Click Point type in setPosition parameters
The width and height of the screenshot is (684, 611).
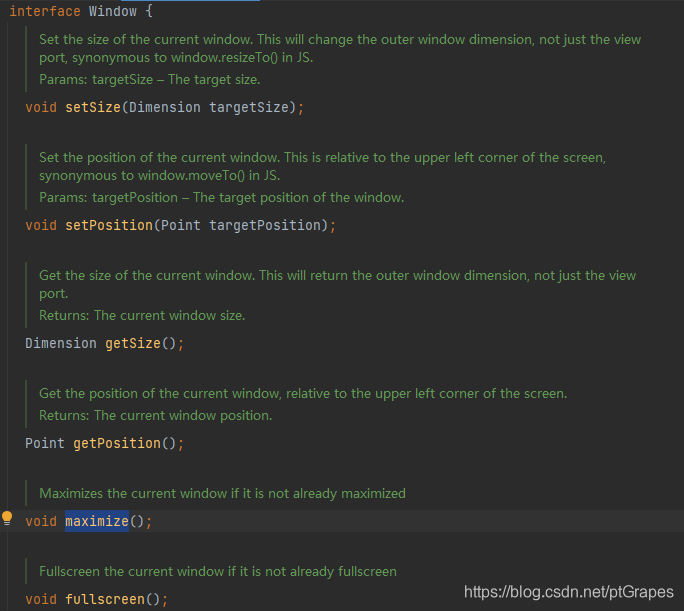pyautogui.click(x=181, y=225)
